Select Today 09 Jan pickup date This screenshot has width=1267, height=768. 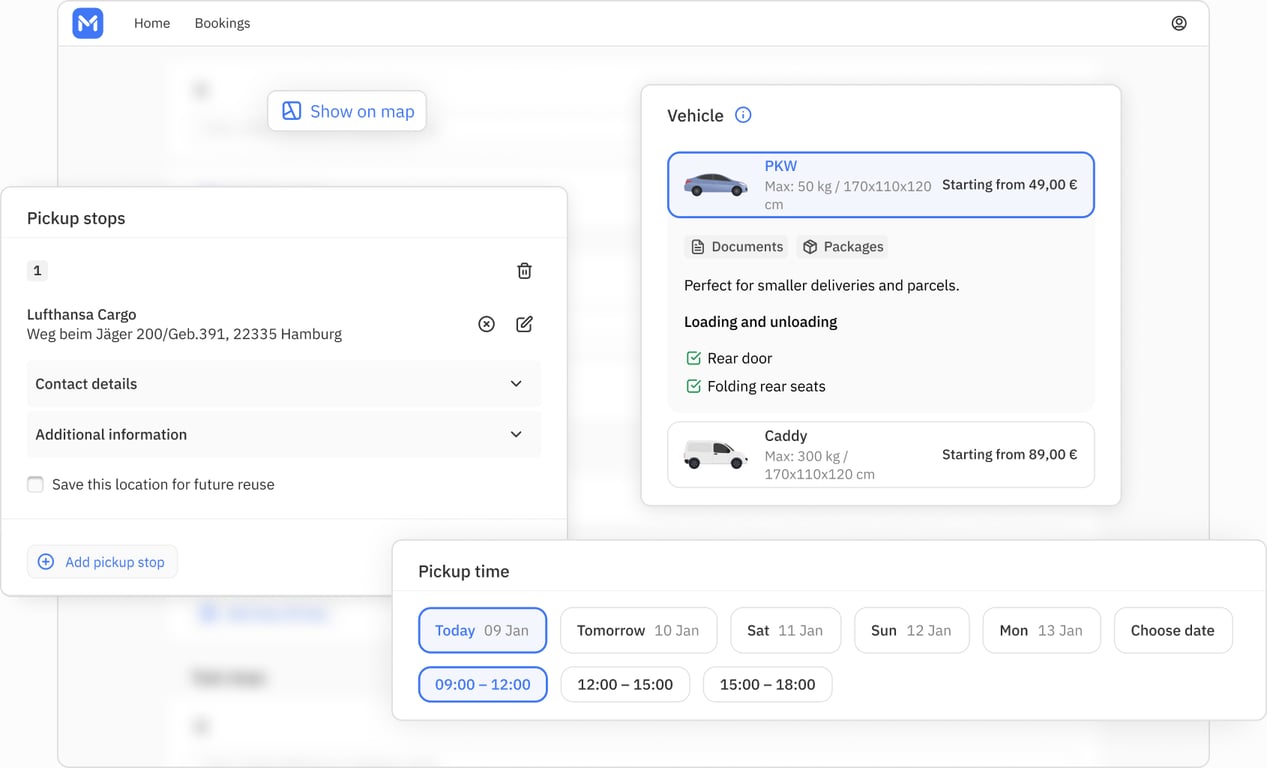[x=482, y=631]
